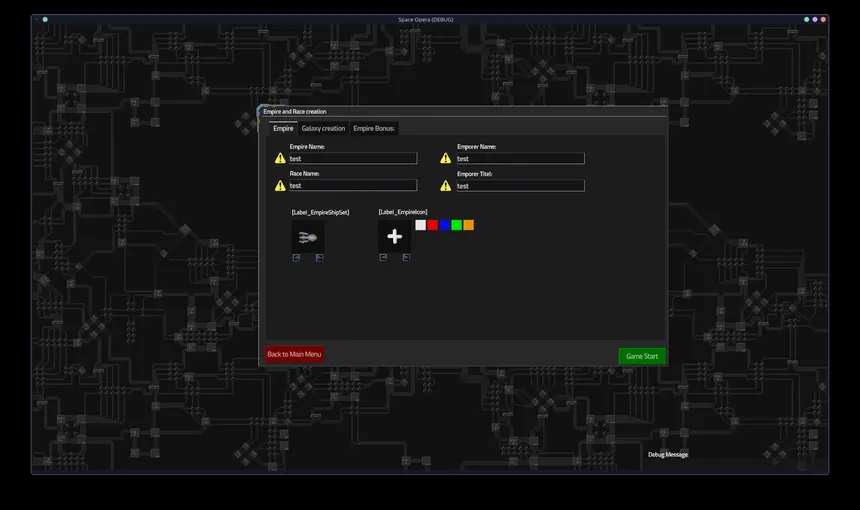Show previous ship set with left arrow
This screenshot has width=860, height=510.
[296, 258]
